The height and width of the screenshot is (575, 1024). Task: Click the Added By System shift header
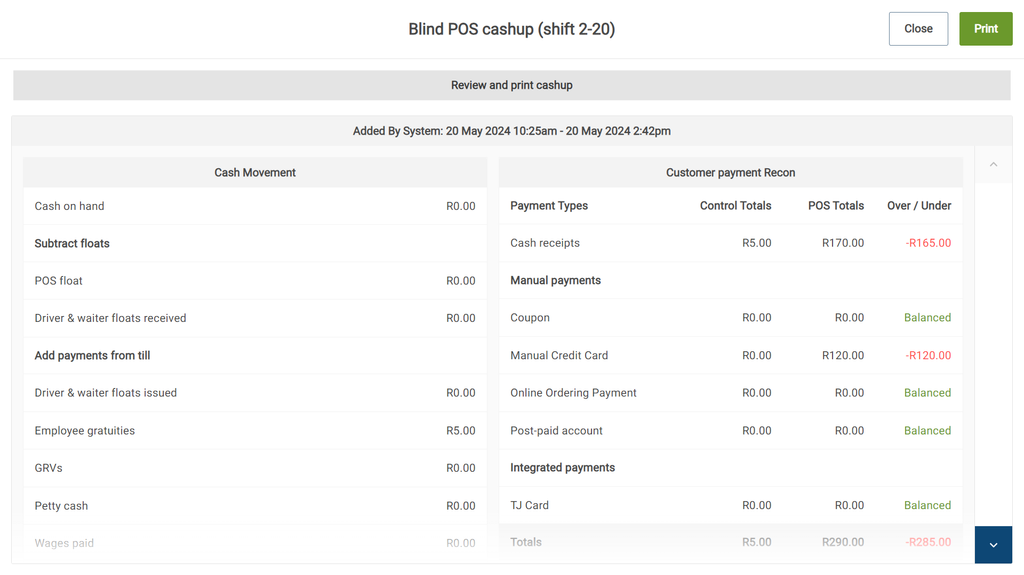click(x=511, y=131)
